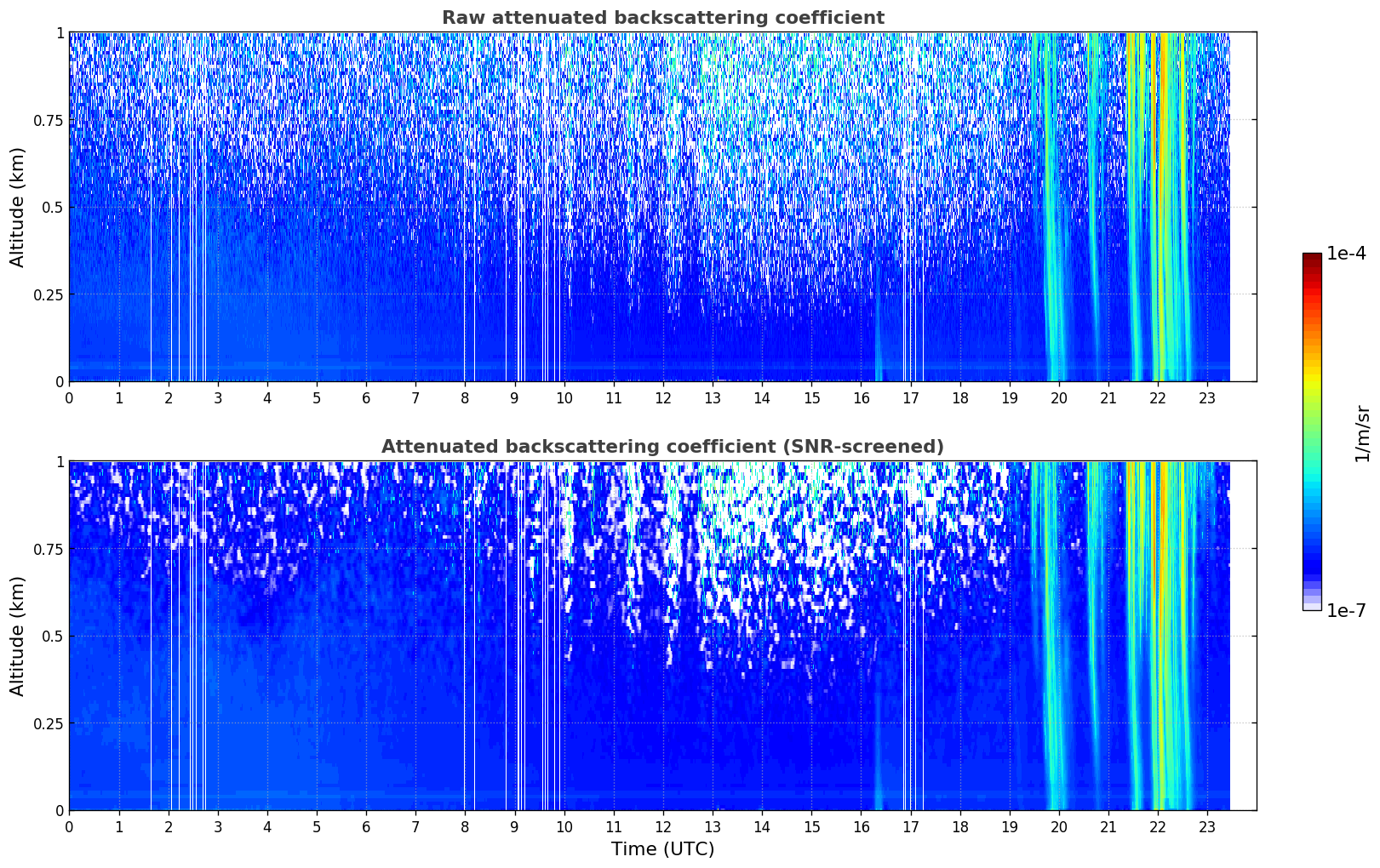This screenshot has width=1380, height=868.
Task: Click the '0.5' altitude tick in top plot
Action: click(53, 207)
